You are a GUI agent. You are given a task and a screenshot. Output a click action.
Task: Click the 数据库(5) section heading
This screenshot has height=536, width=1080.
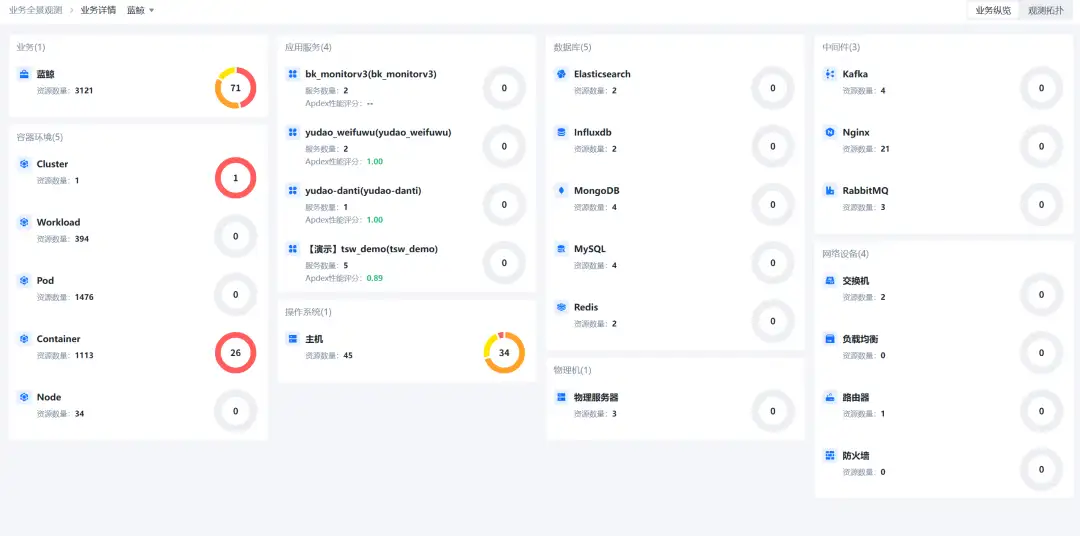(573, 47)
